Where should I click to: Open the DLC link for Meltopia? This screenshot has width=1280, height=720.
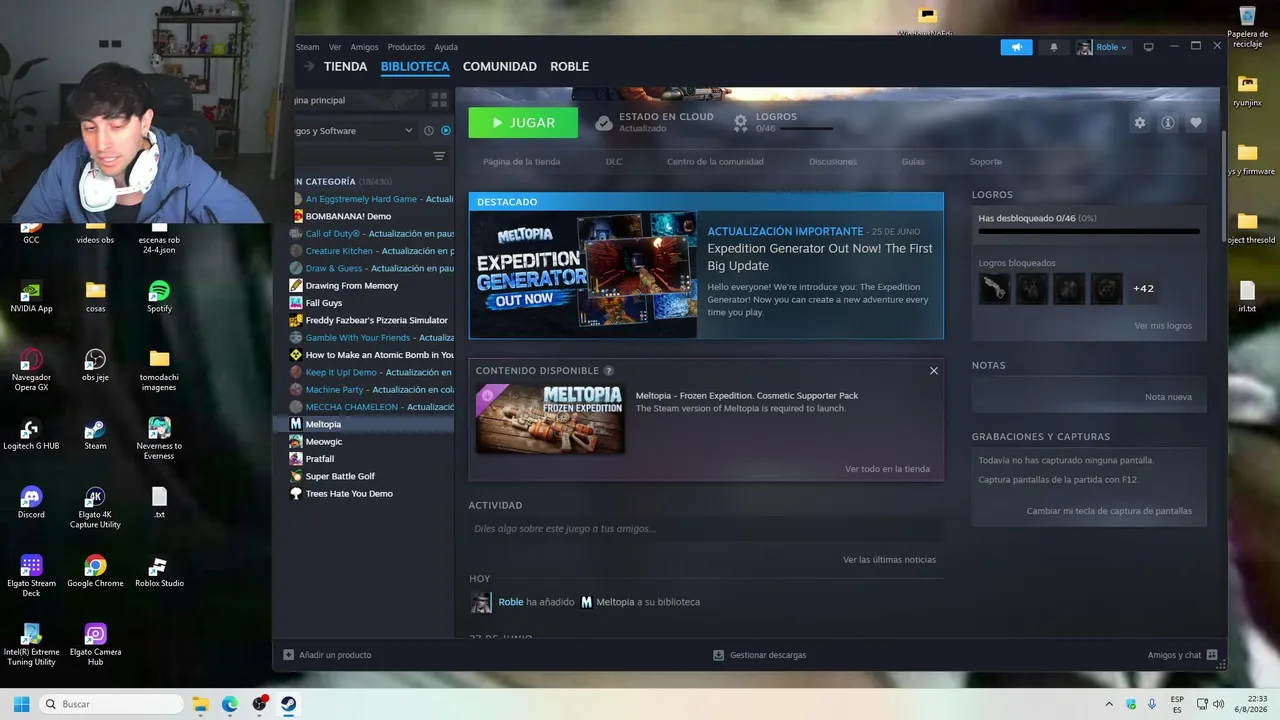(614, 162)
